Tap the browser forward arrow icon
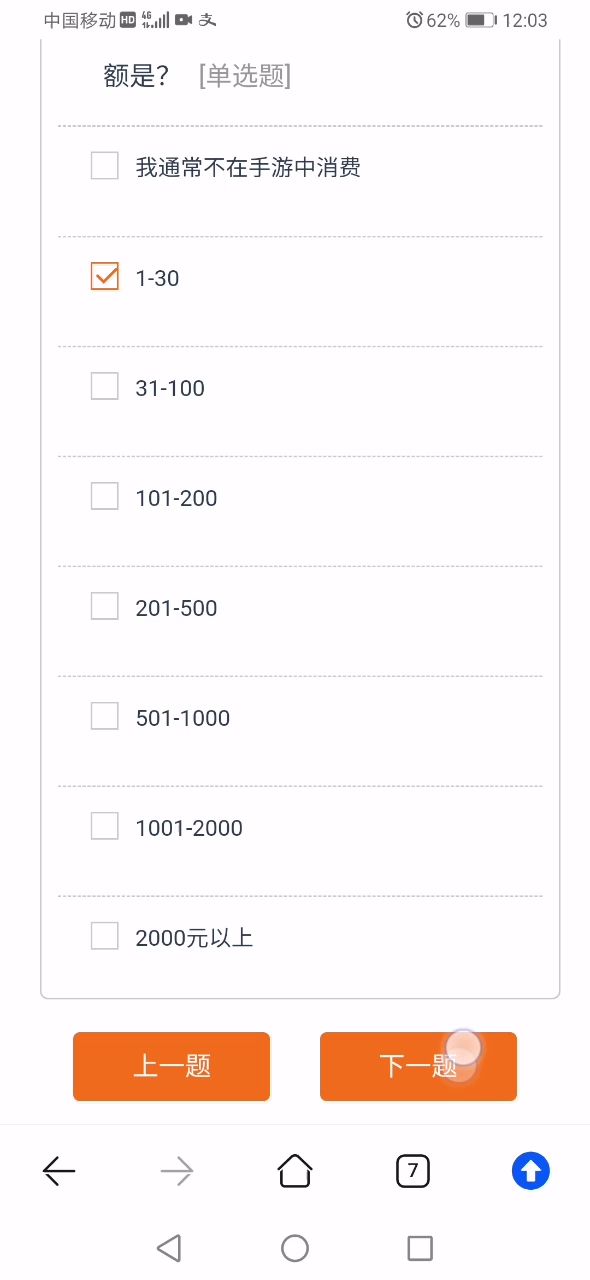Viewport: 590px width, 1280px height. 177,1171
